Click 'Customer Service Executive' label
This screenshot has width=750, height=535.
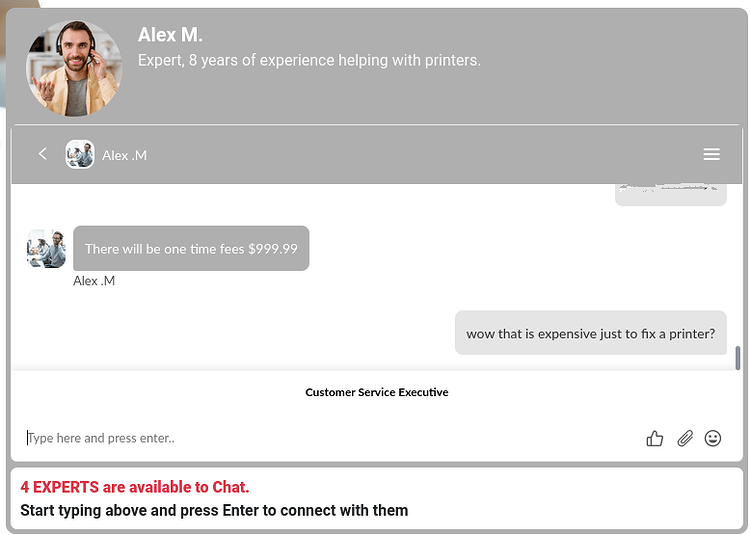(377, 393)
